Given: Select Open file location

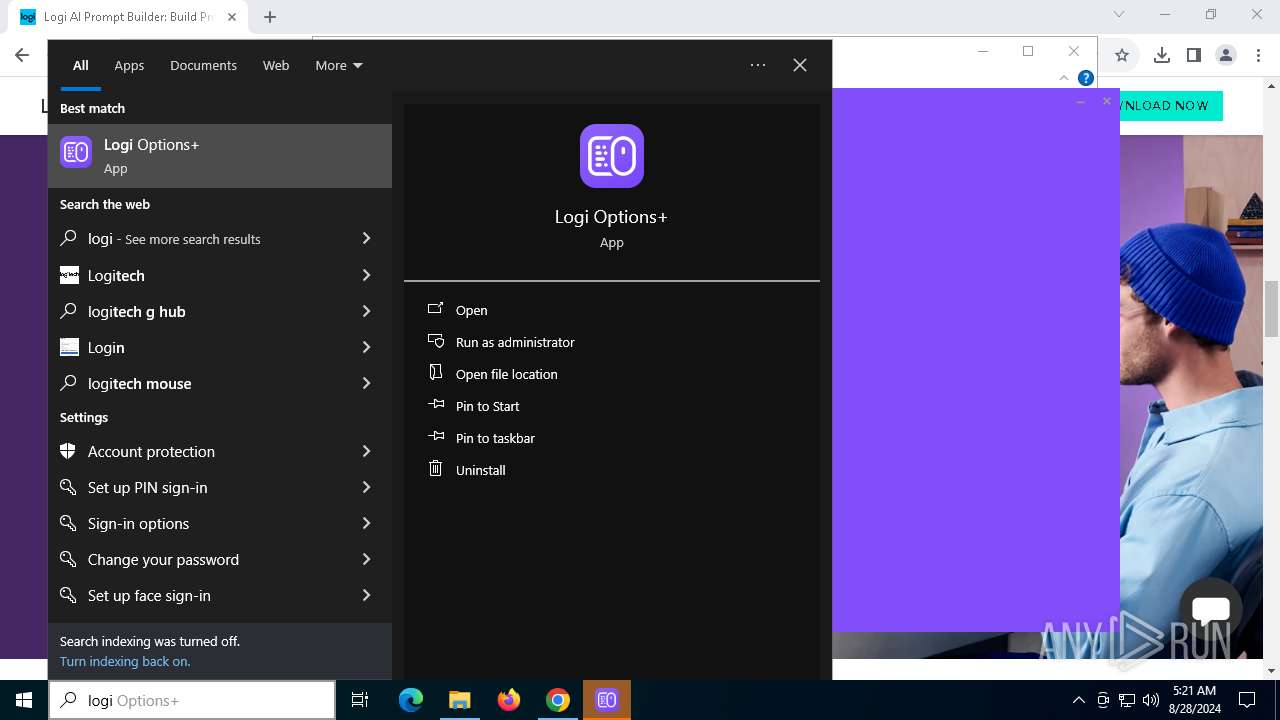Looking at the screenshot, I should (507, 374).
